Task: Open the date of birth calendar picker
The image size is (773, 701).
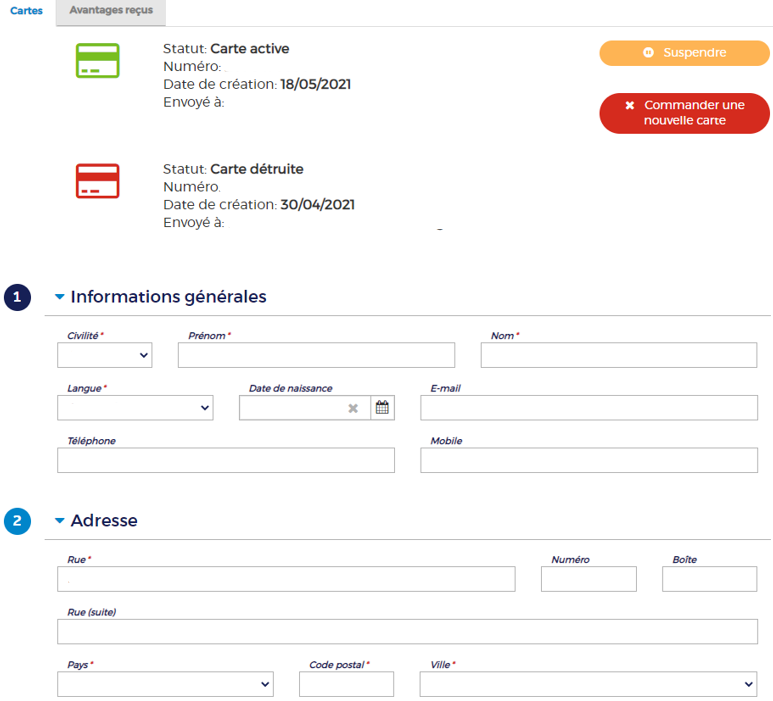Action: [382, 407]
